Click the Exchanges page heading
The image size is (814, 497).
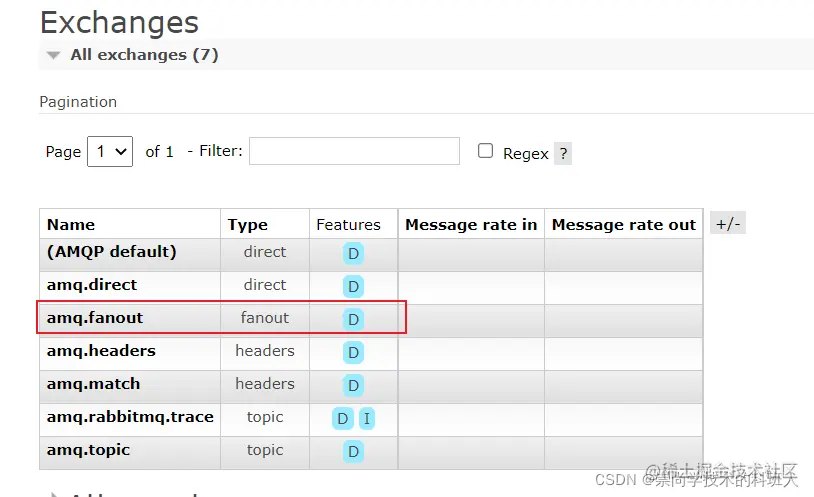[x=119, y=22]
